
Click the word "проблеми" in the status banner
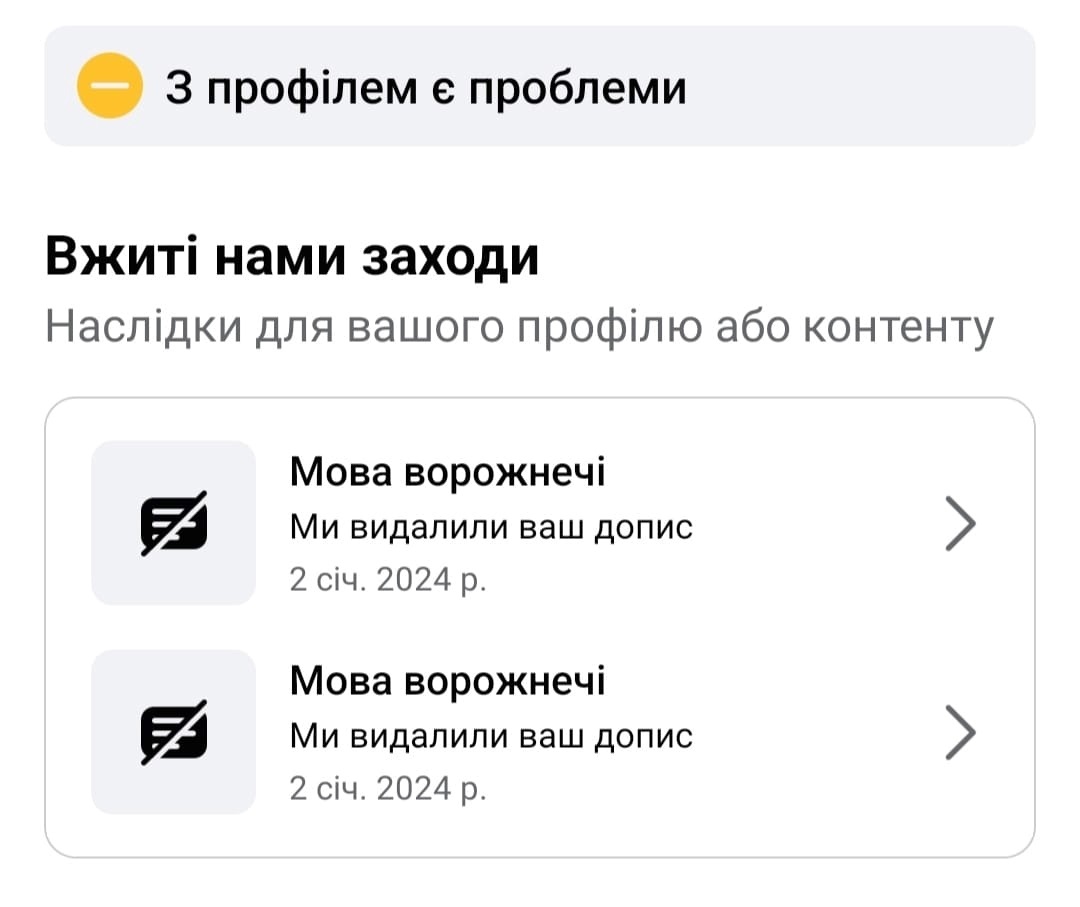pyautogui.click(x=578, y=88)
